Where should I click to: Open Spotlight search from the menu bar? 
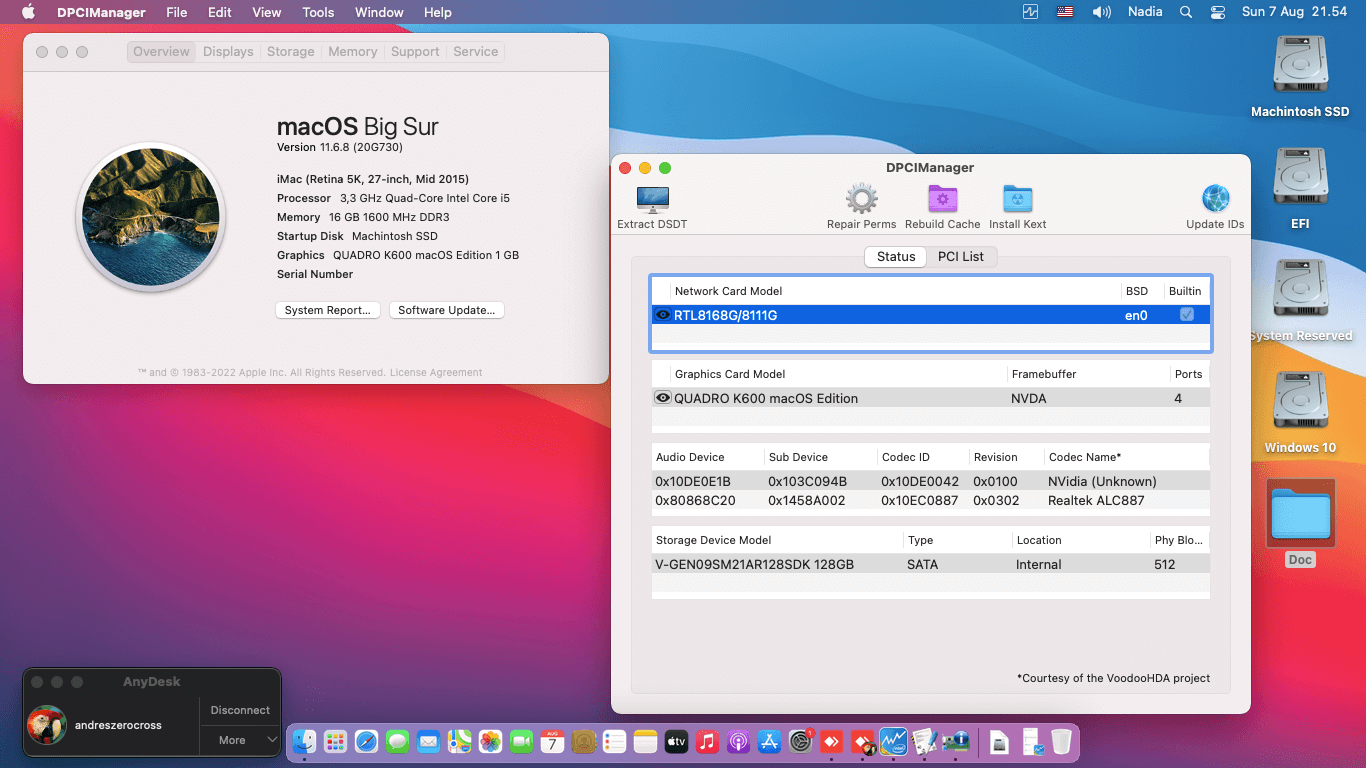(x=1184, y=12)
